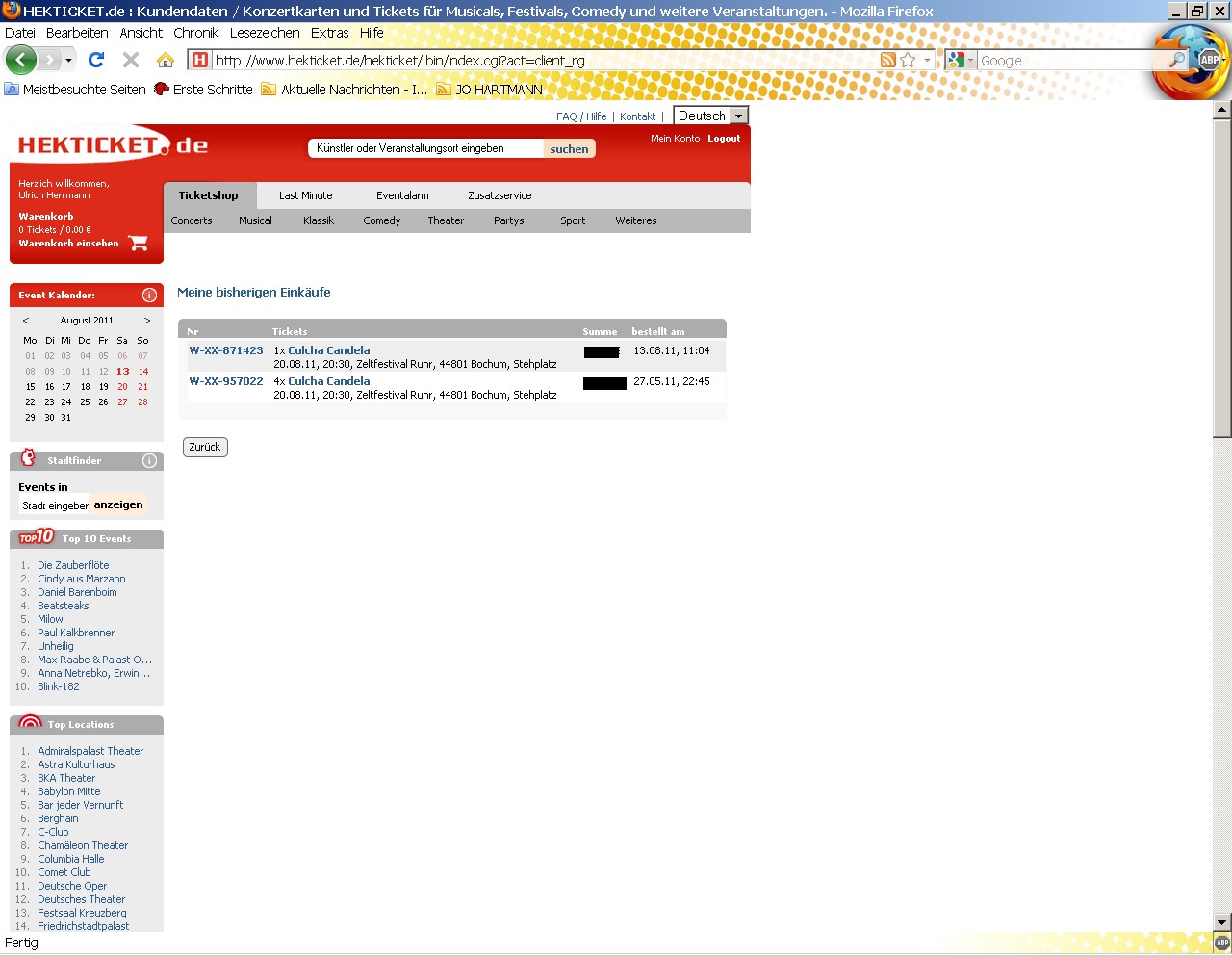The height and width of the screenshot is (957, 1232).
Task: Select August 20 in the calendar
Action: [x=122, y=387]
